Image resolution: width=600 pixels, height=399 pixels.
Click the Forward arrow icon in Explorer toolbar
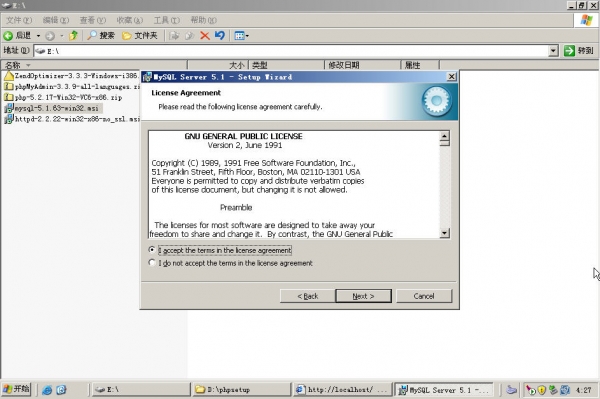click(x=50, y=36)
